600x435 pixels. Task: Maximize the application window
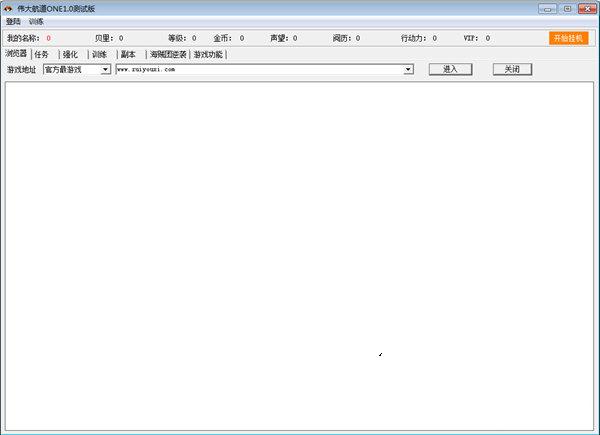pos(565,8)
